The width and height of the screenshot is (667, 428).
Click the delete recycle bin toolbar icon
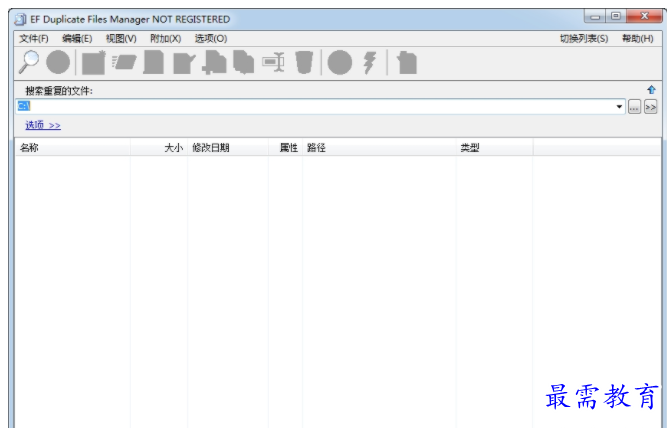(x=304, y=63)
